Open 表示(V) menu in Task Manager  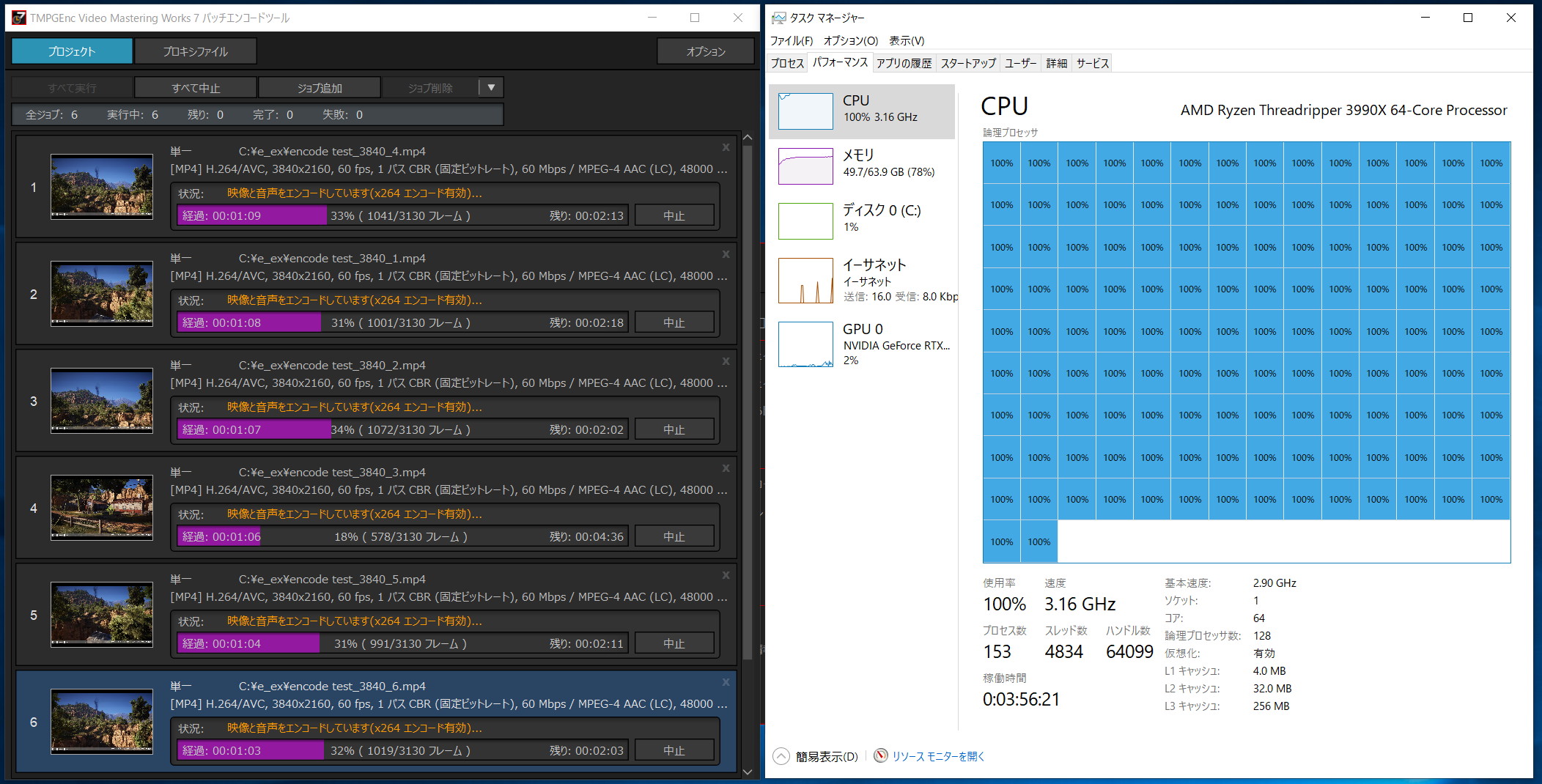click(x=907, y=41)
